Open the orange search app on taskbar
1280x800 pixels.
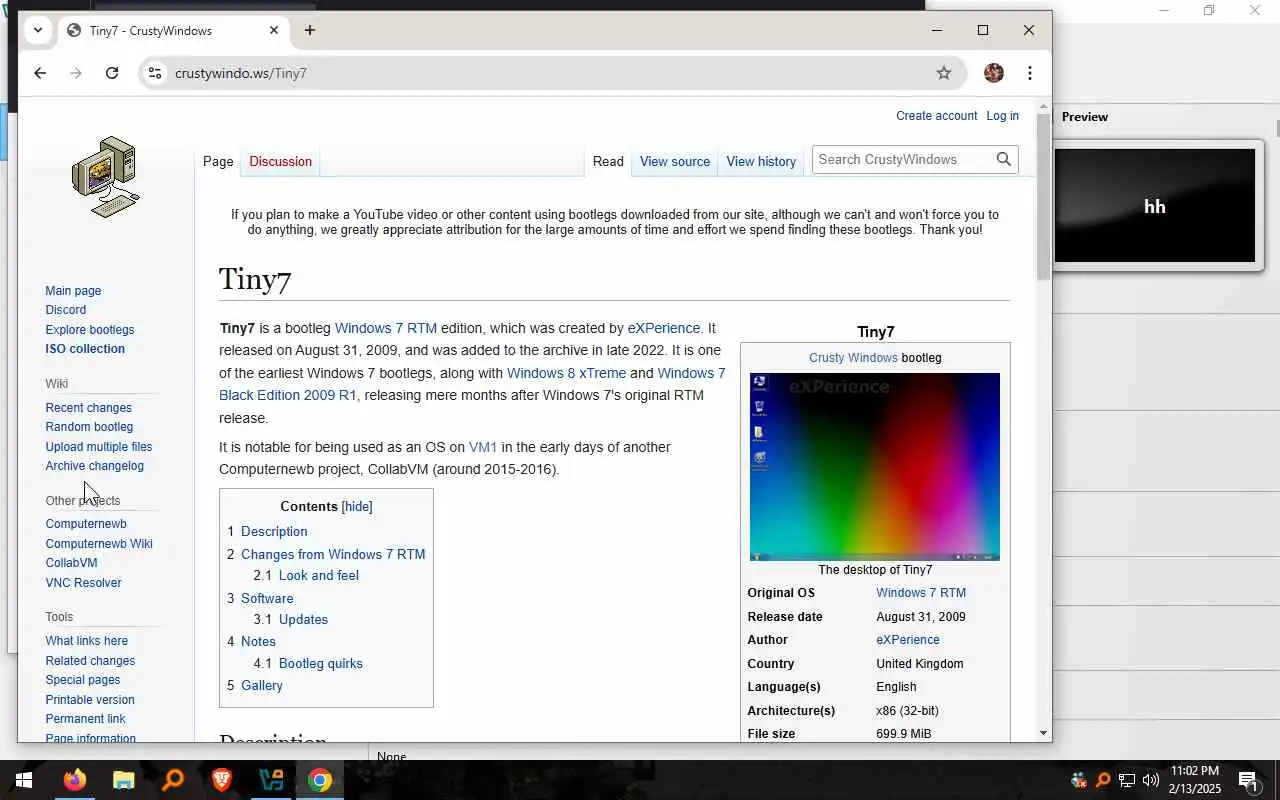tap(172, 780)
